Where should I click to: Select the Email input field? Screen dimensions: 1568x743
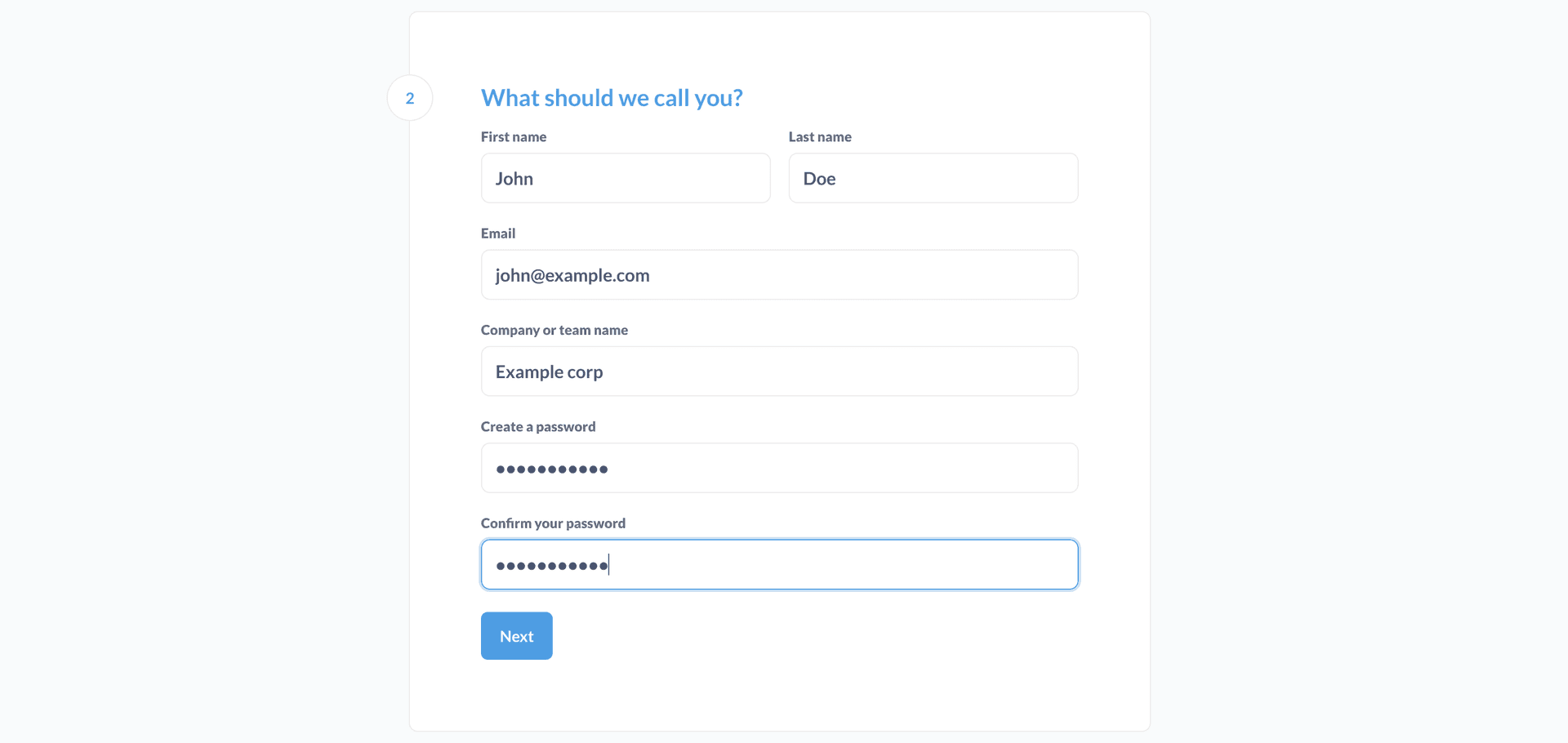[x=817, y=275]
